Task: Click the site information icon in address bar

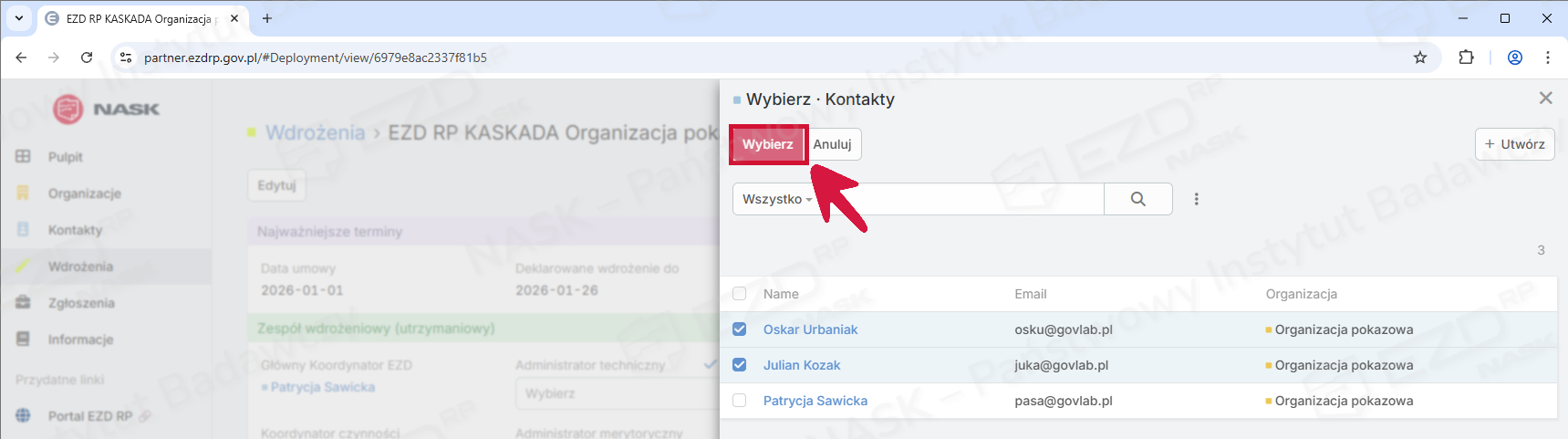Action: pyautogui.click(x=126, y=57)
